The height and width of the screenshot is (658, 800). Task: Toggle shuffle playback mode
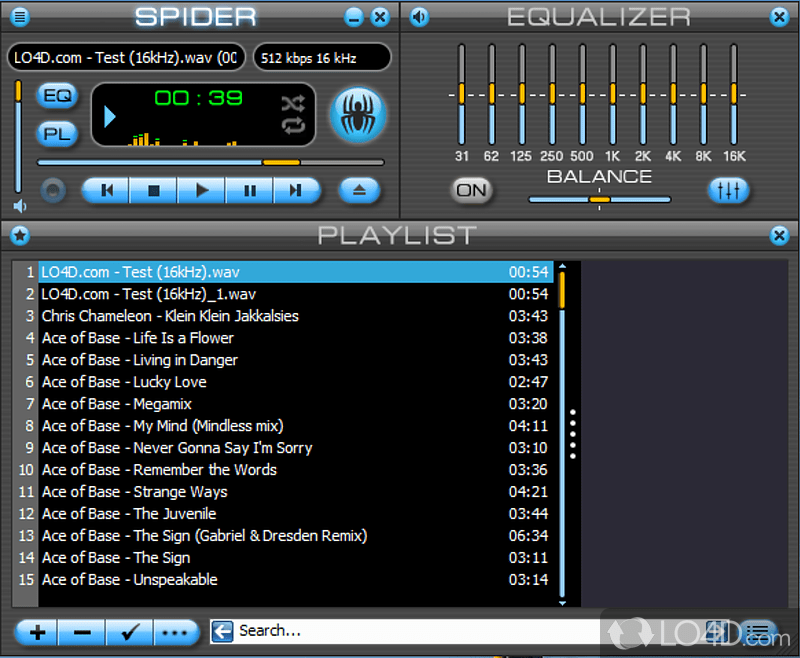tap(293, 104)
